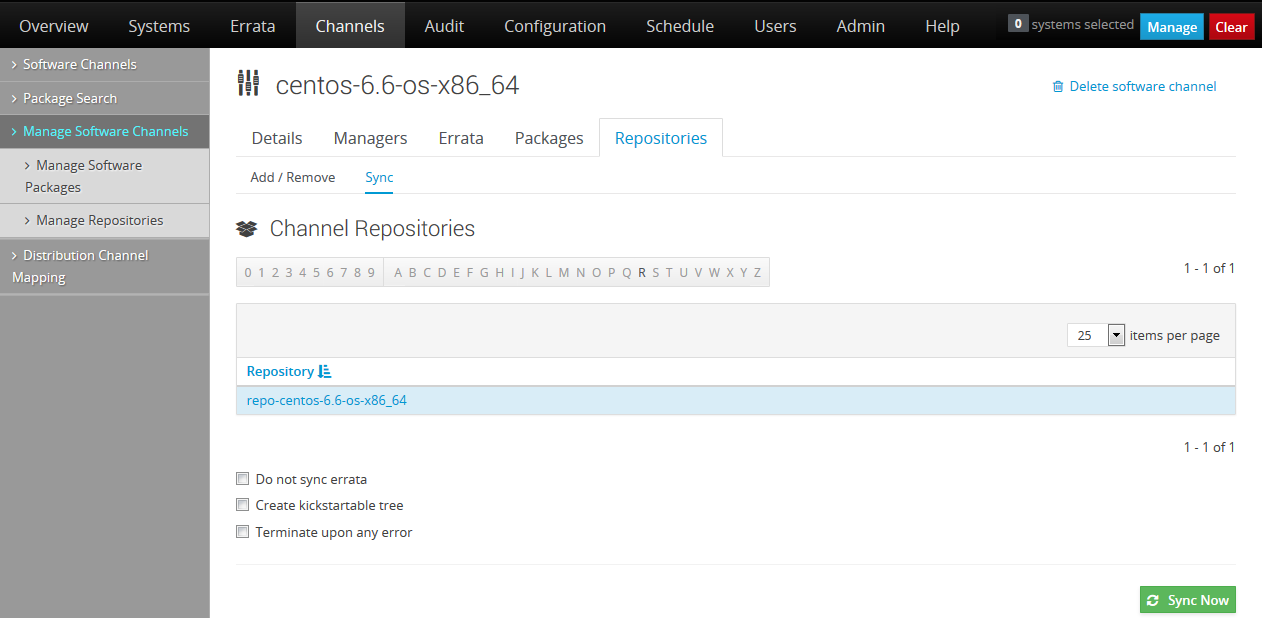Filter repositories by letter R
The image size is (1262, 618).
point(642,272)
